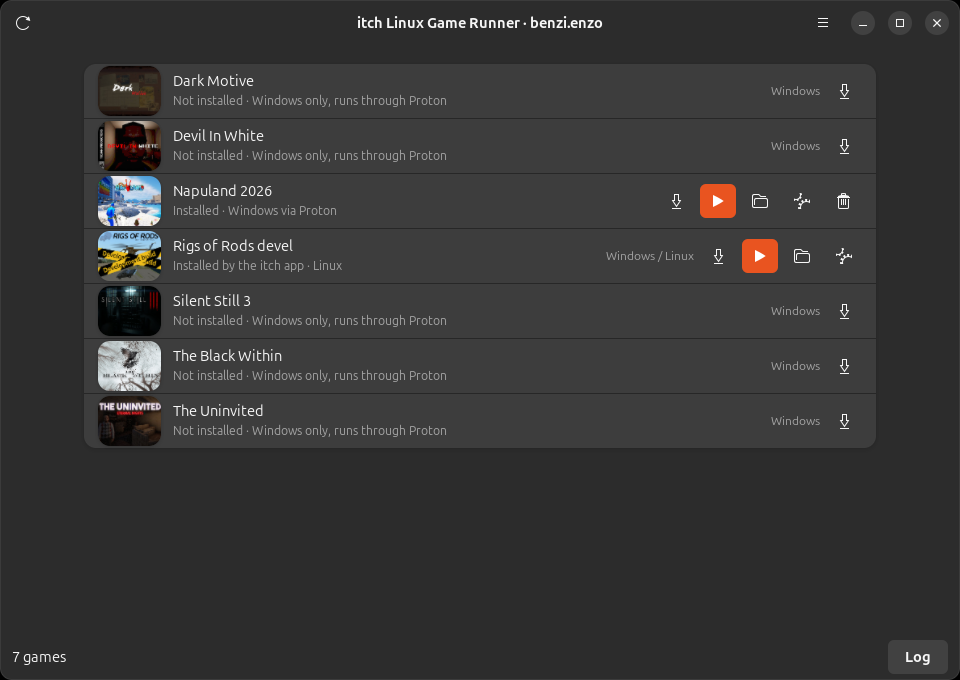Viewport: 960px width, 680px height.
Task: Play Rigs of Rods devel
Action: (760, 256)
